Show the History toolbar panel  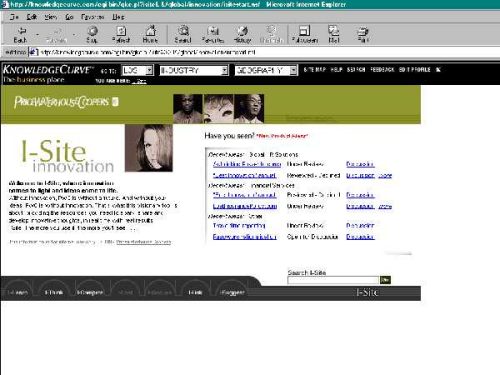tap(242, 35)
